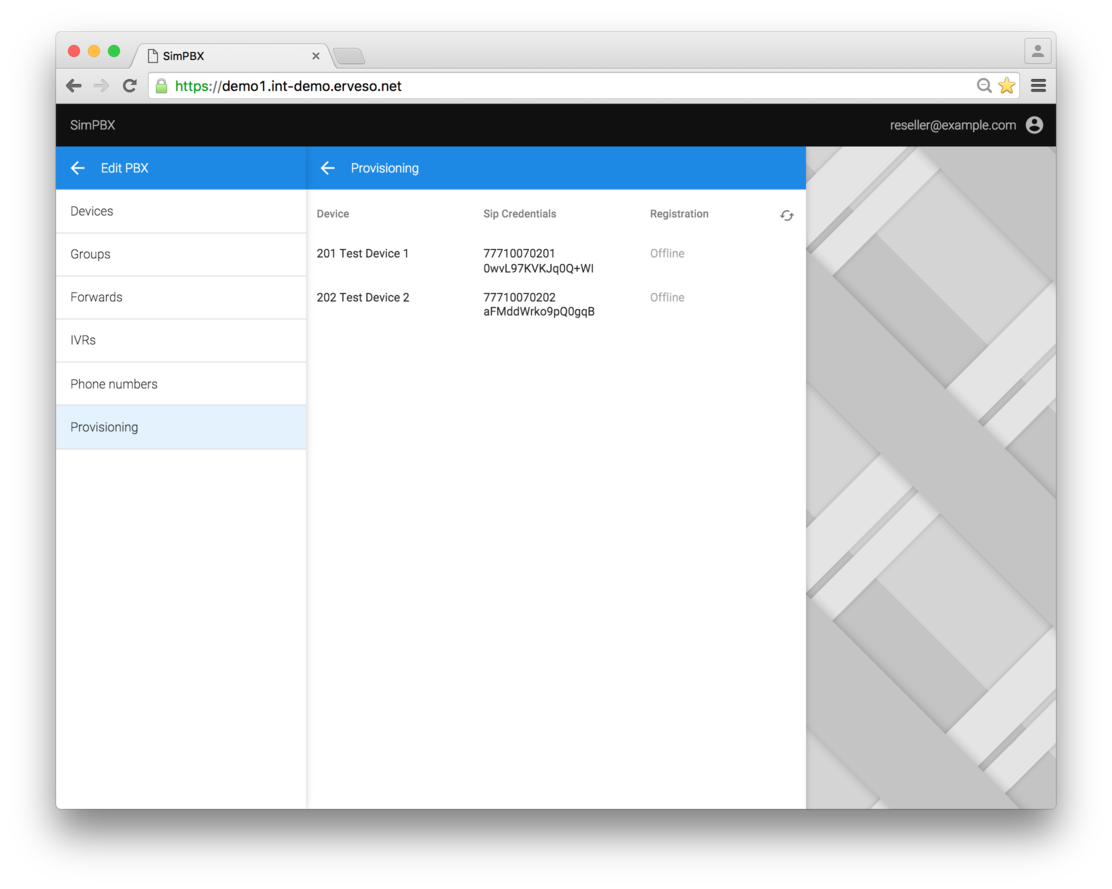This screenshot has height=889, width=1112.
Task: Click back arrow in Provisioning header
Action: [x=328, y=168]
